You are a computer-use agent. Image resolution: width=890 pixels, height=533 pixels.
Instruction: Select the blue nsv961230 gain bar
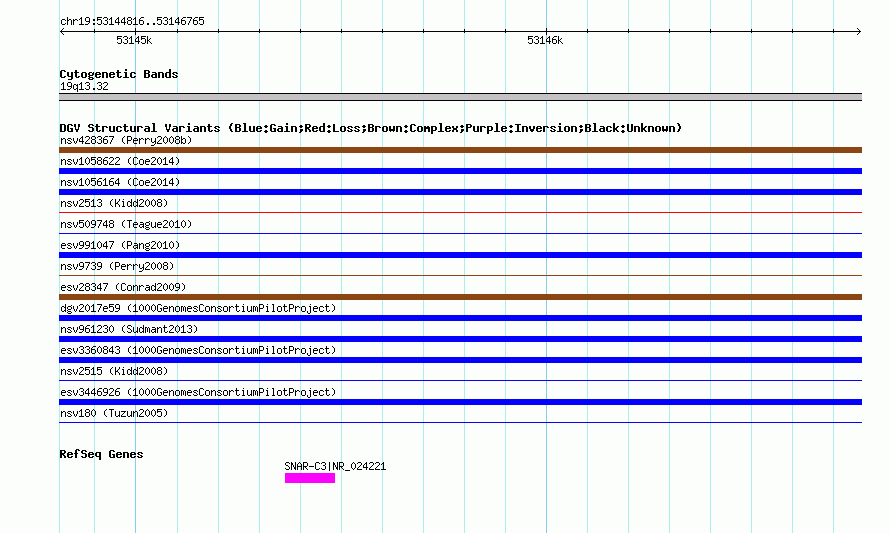pyautogui.click(x=460, y=339)
